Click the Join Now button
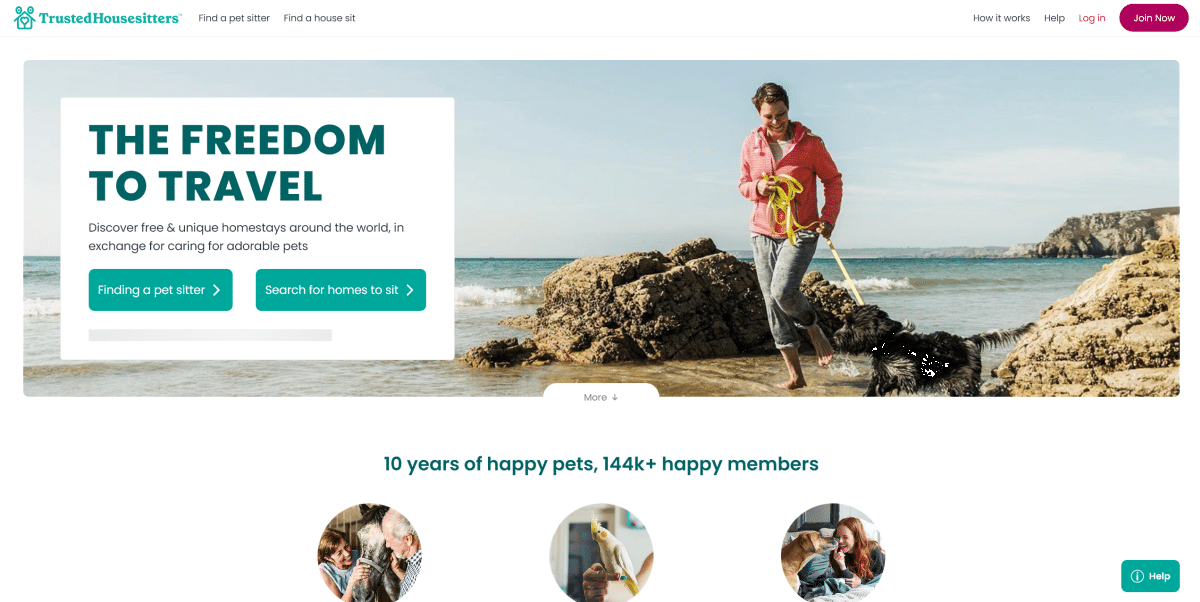 click(x=1154, y=18)
